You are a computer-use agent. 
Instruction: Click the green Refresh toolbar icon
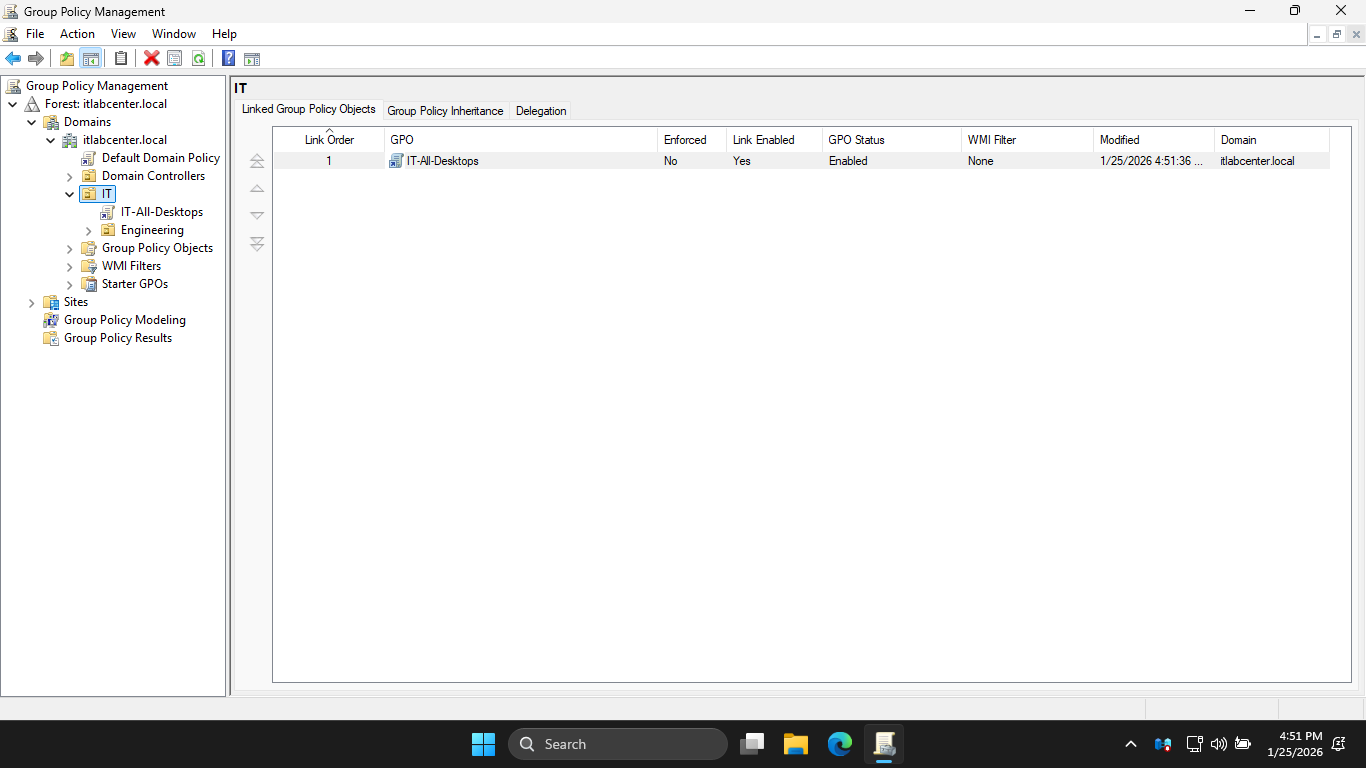click(198, 59)
